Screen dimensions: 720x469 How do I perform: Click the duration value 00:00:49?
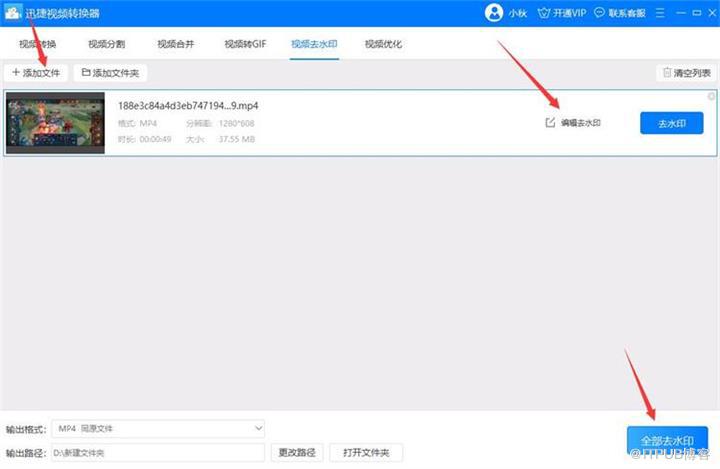click(x=155, y=139)
